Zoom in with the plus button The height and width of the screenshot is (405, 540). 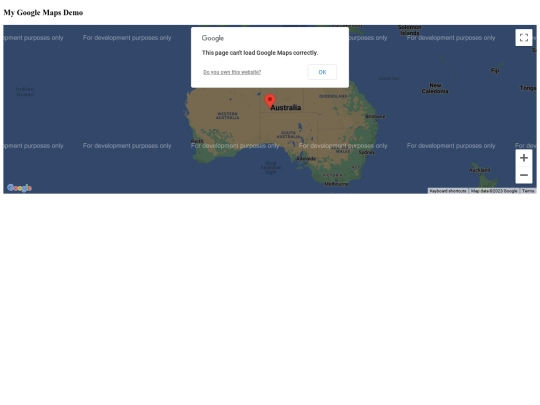524,158
